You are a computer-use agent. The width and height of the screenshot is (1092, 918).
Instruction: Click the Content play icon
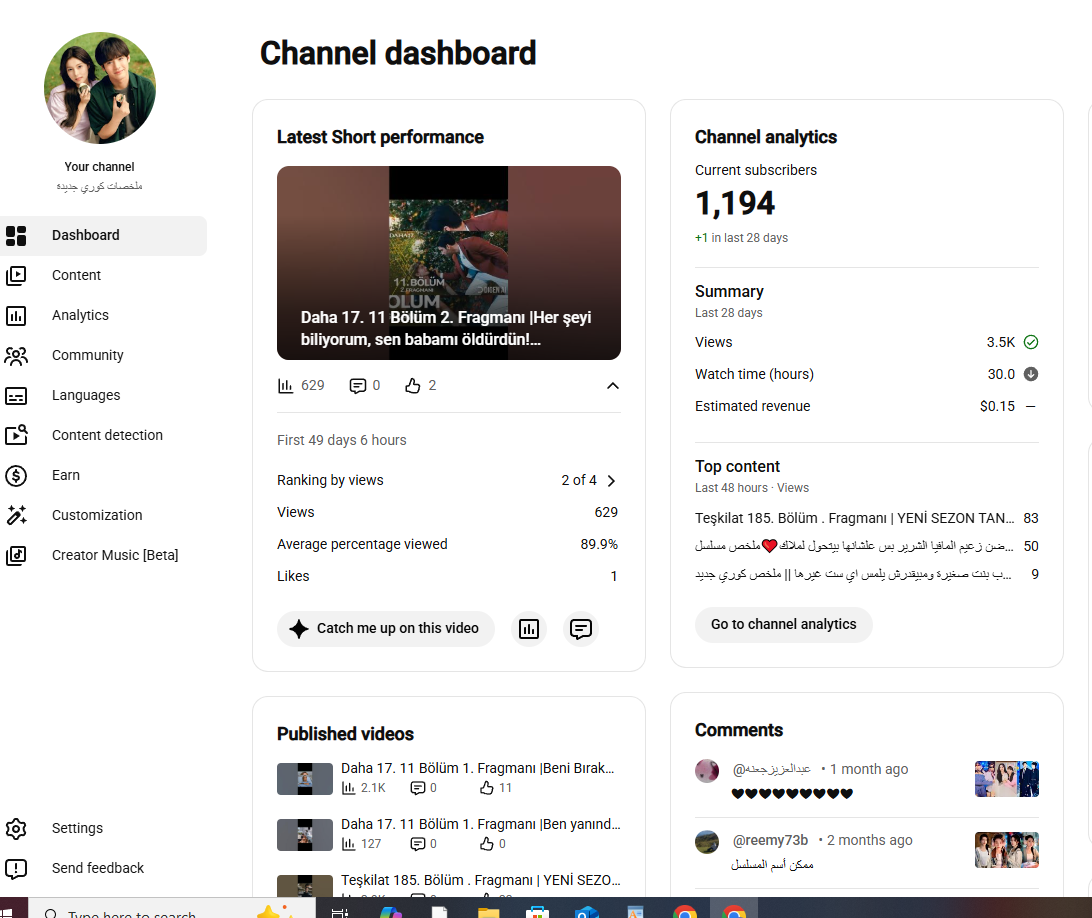[x=16, y=275]
